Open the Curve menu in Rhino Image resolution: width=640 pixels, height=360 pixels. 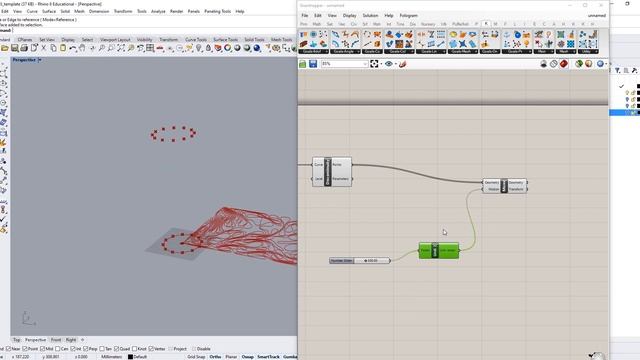click(x=32, y=11)
